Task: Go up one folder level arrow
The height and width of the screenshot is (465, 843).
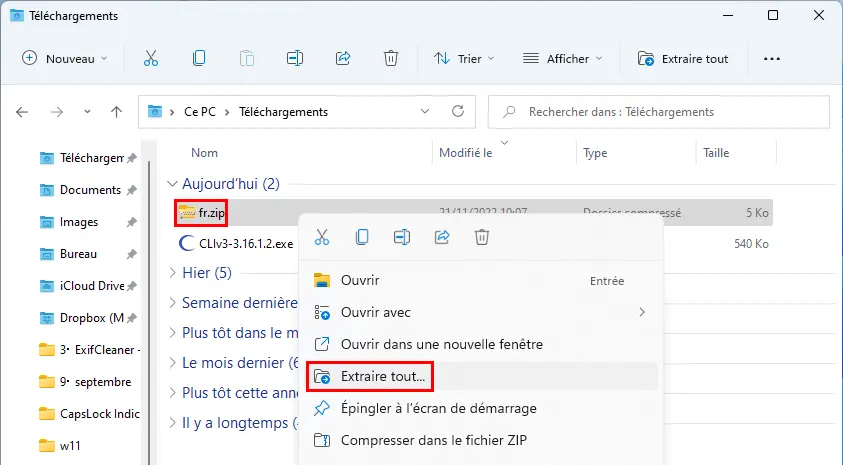Action: (x=116, y=112)
